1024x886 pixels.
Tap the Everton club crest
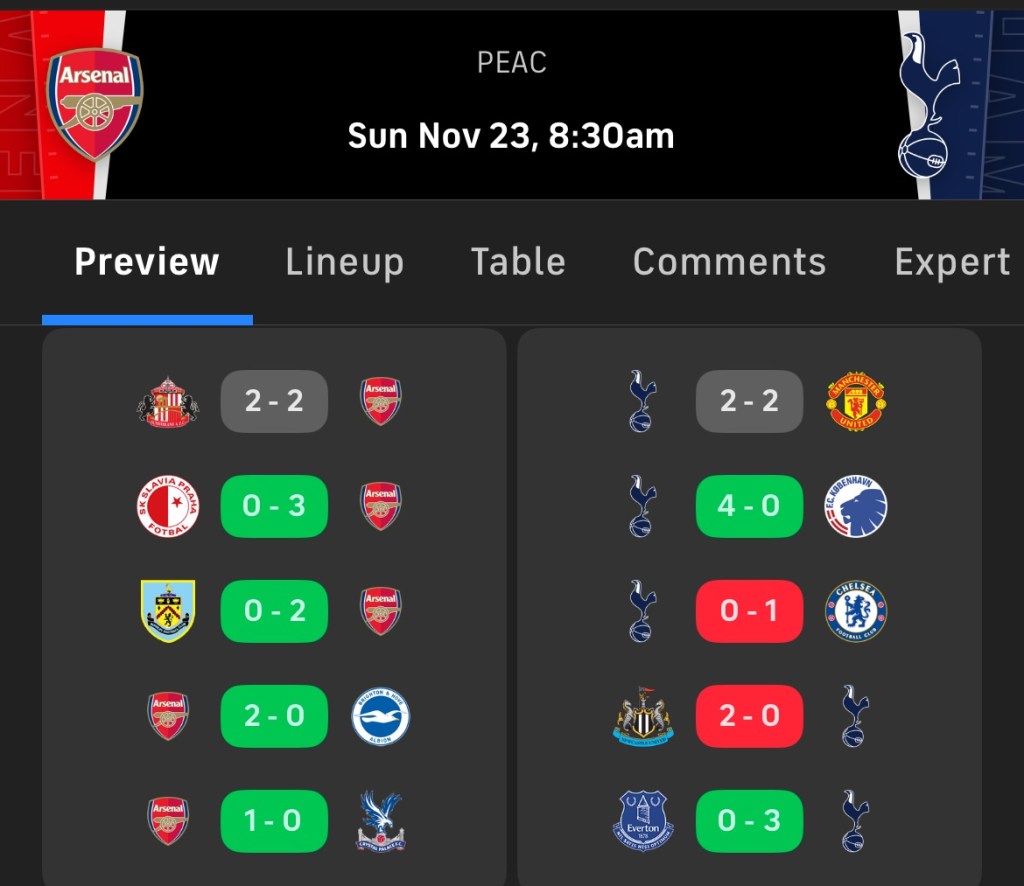(x=643, y=820)
